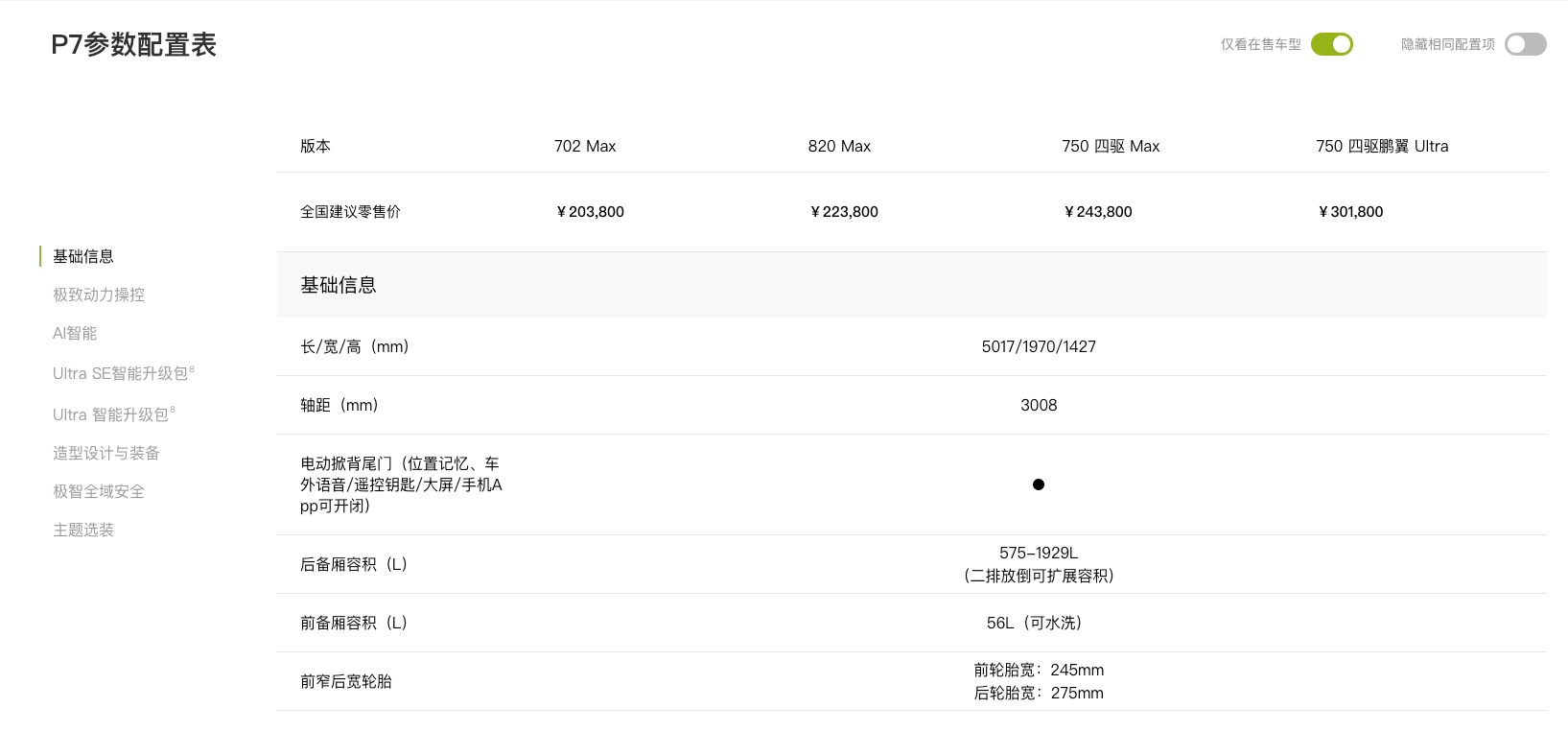Click the ￥243,800 price
This screenshot has width=1568, height=732.
coord(1097,212)
